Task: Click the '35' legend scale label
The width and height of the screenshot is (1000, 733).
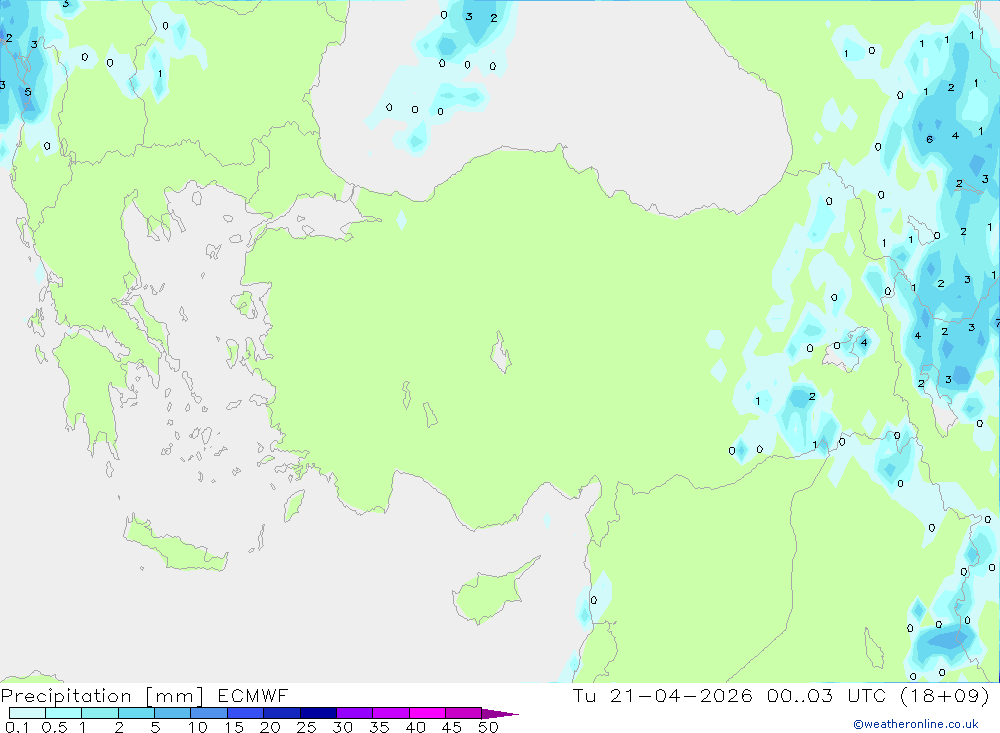Action: pyautogui.click(x=379, y=727)
